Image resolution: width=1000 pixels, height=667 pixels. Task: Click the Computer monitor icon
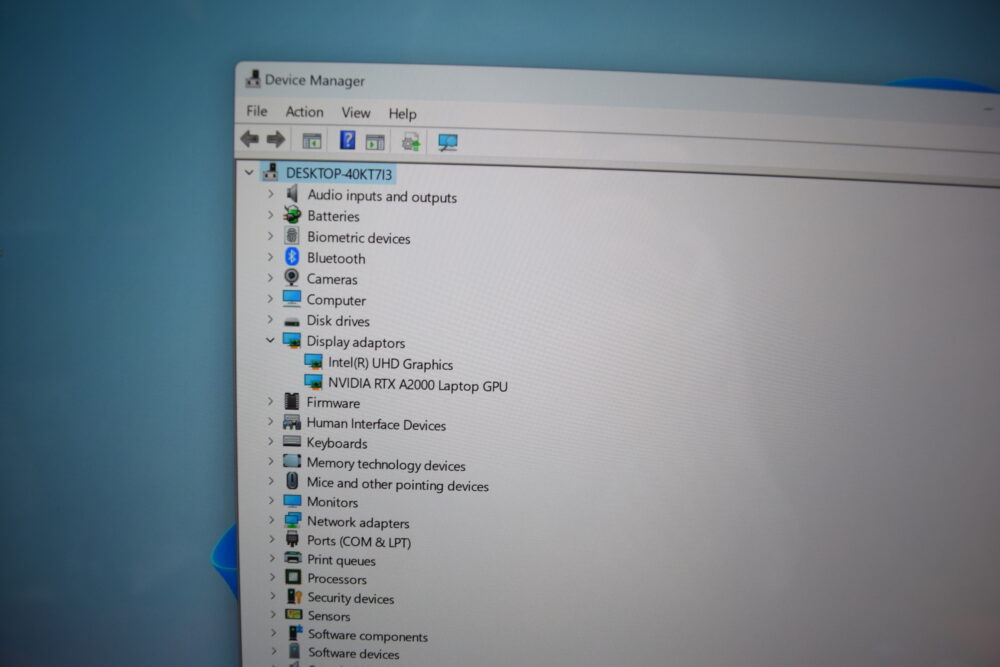(291, 298)
